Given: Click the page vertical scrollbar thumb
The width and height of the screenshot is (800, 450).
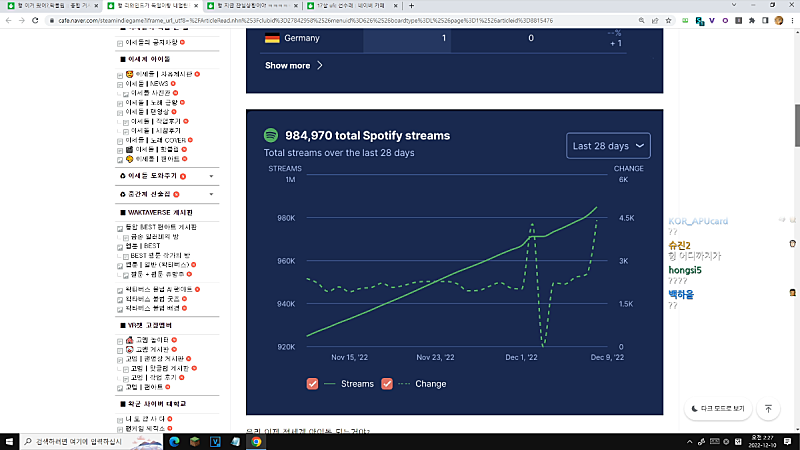Looking at the screenshot, I should click(x=796, y=126).
